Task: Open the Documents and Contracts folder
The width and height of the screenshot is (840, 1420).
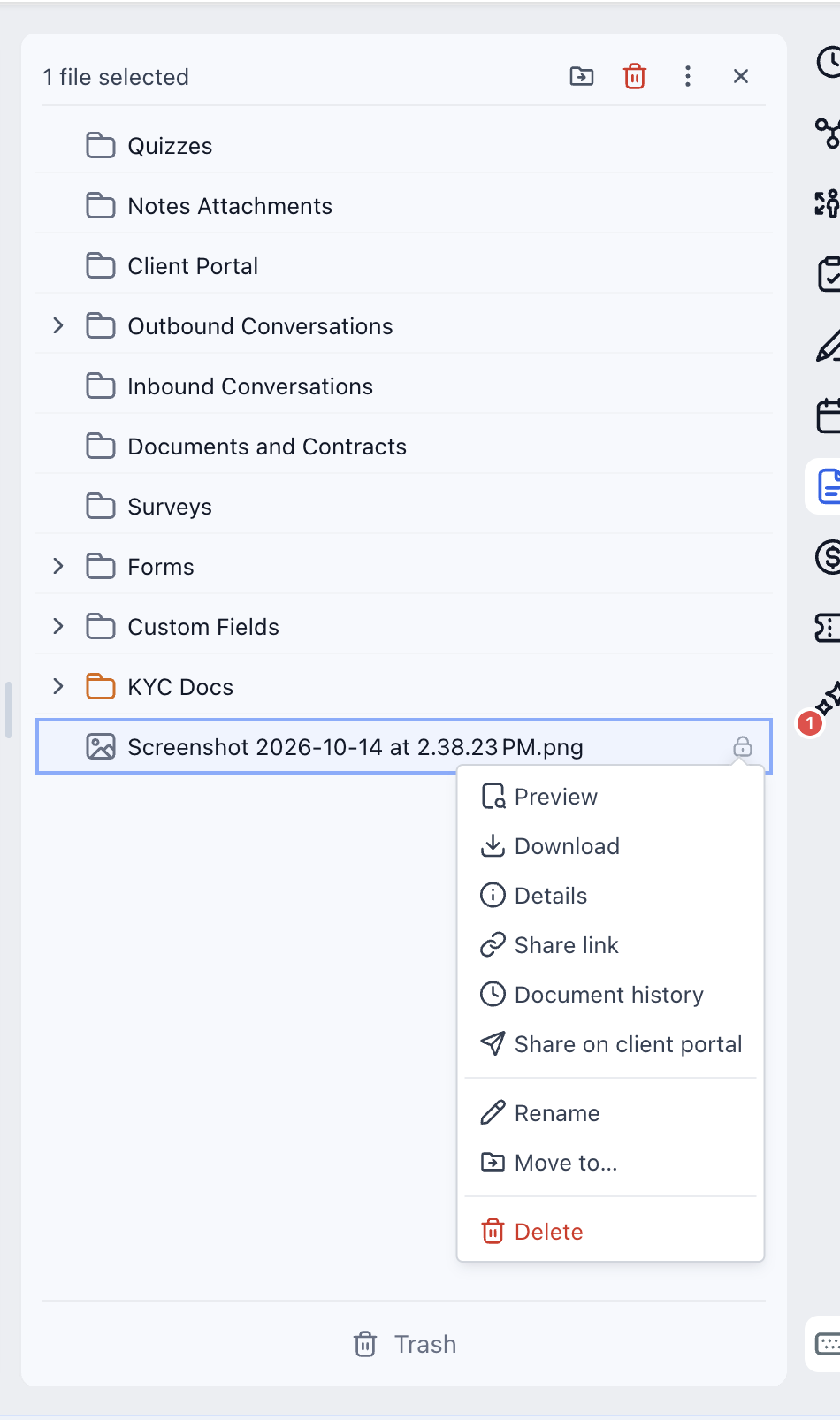Action: click(404, 447)
